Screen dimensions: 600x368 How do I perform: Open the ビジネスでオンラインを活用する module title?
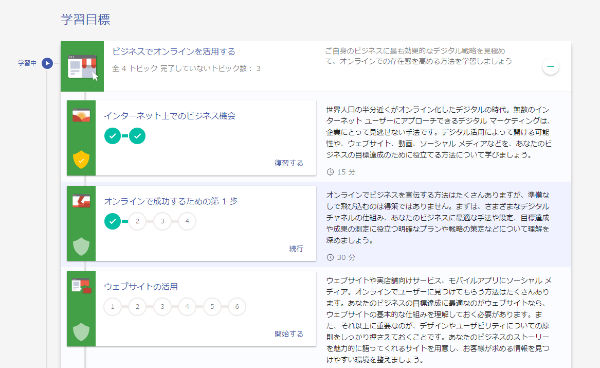pyautogui.click(x=174, y=51)
